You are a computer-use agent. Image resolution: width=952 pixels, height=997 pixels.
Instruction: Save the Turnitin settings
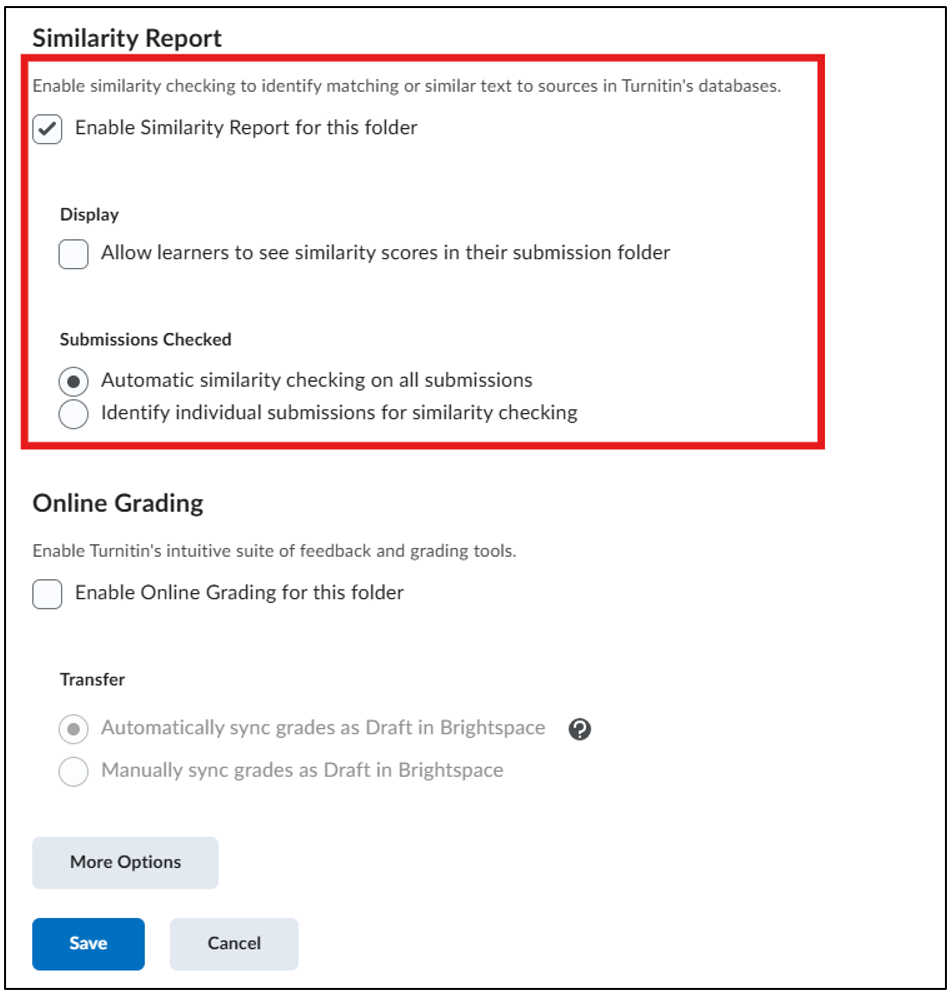[x=88, y=944]
